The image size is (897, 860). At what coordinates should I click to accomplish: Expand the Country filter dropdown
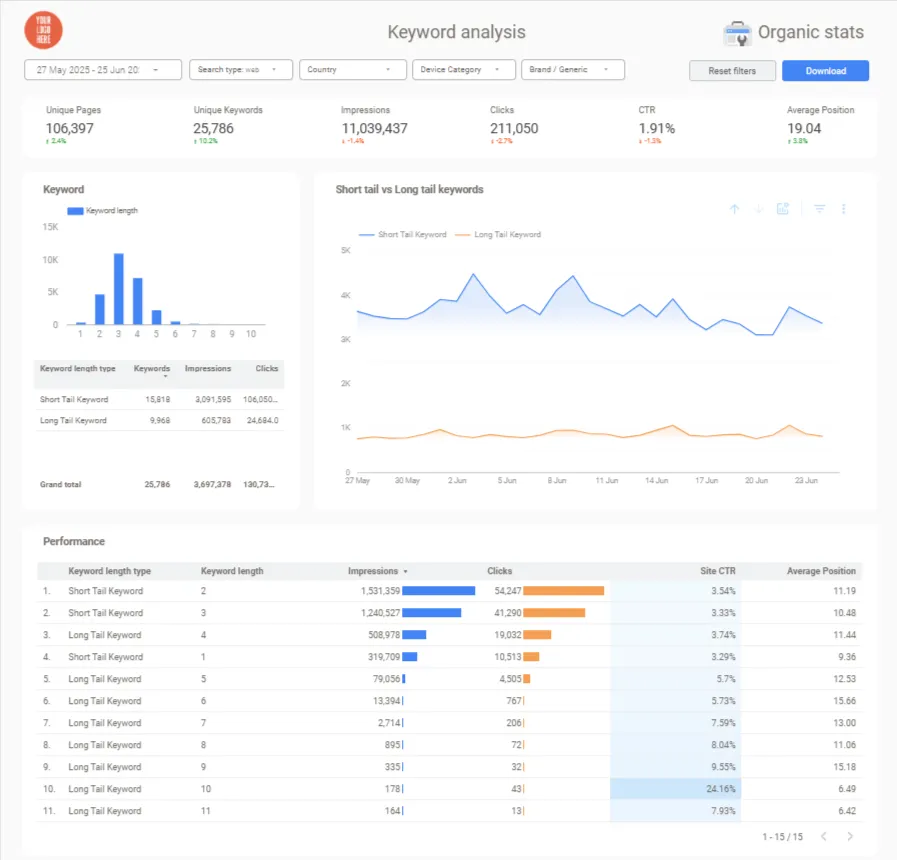(x=352, y=70)
